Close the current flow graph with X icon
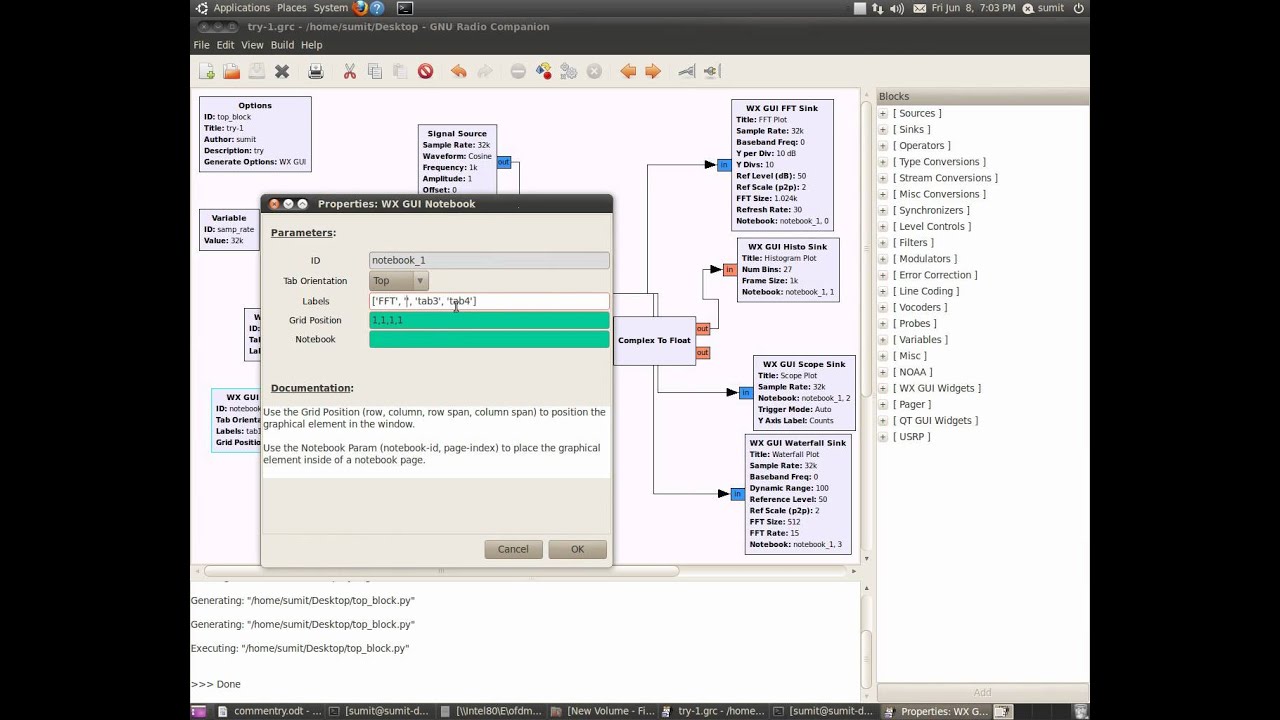Image resolution: width=1280 pixels, height=720 pixels. point(282,71)
